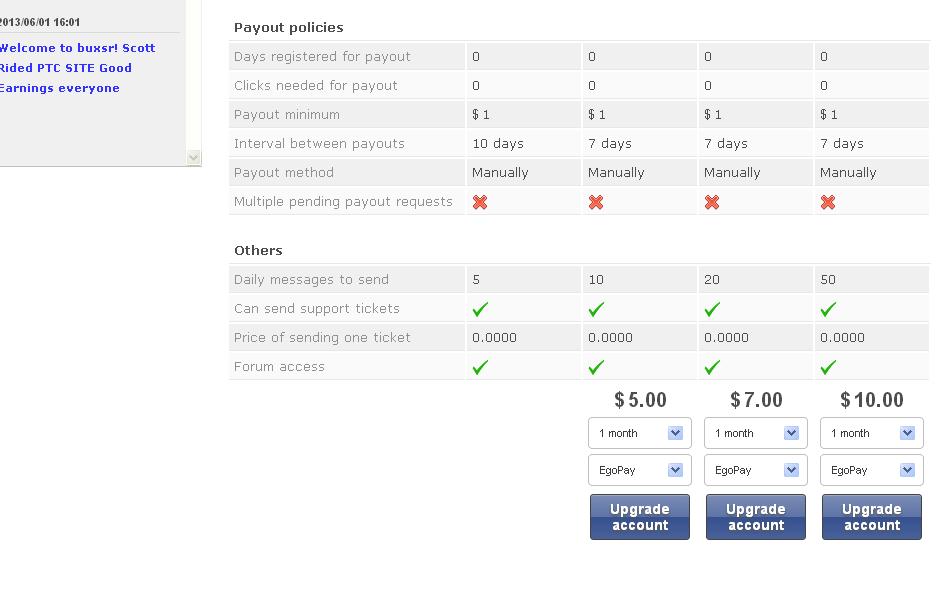Open the EgoPay dropdown under $10.00
The image size is (942, 598).
[872, 470]
